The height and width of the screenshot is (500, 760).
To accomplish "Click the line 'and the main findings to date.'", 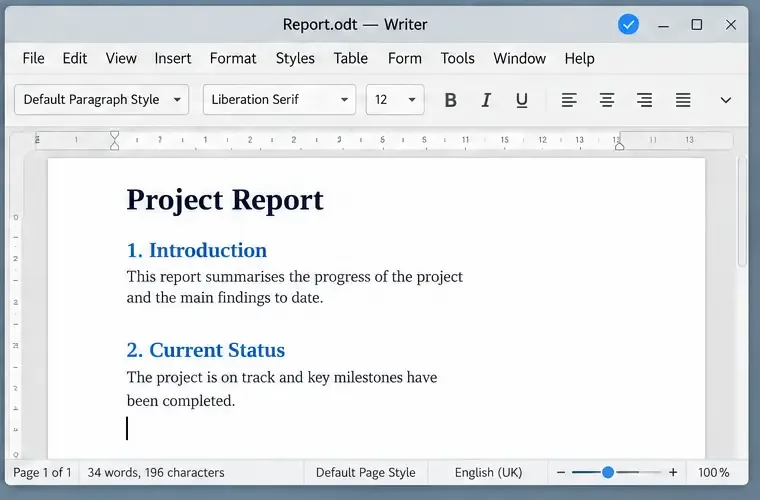I will [x=225, y=297].
